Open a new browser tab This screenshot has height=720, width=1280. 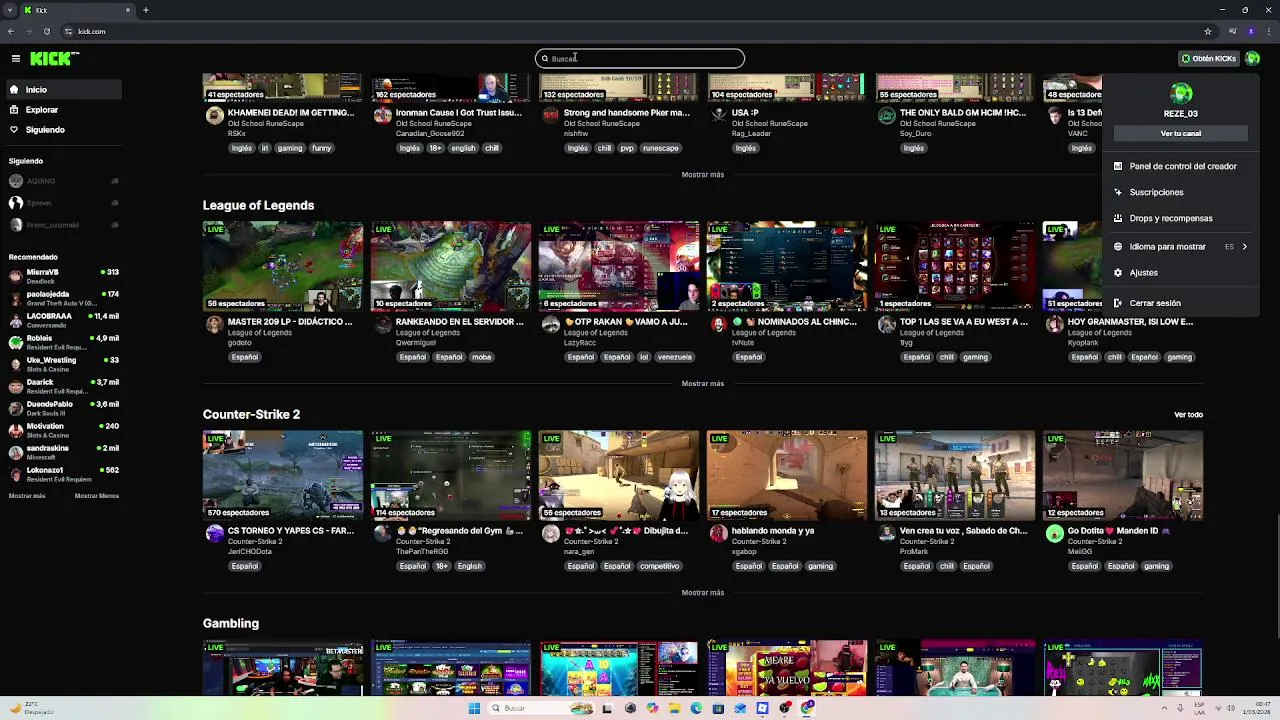tap(145, 10)
